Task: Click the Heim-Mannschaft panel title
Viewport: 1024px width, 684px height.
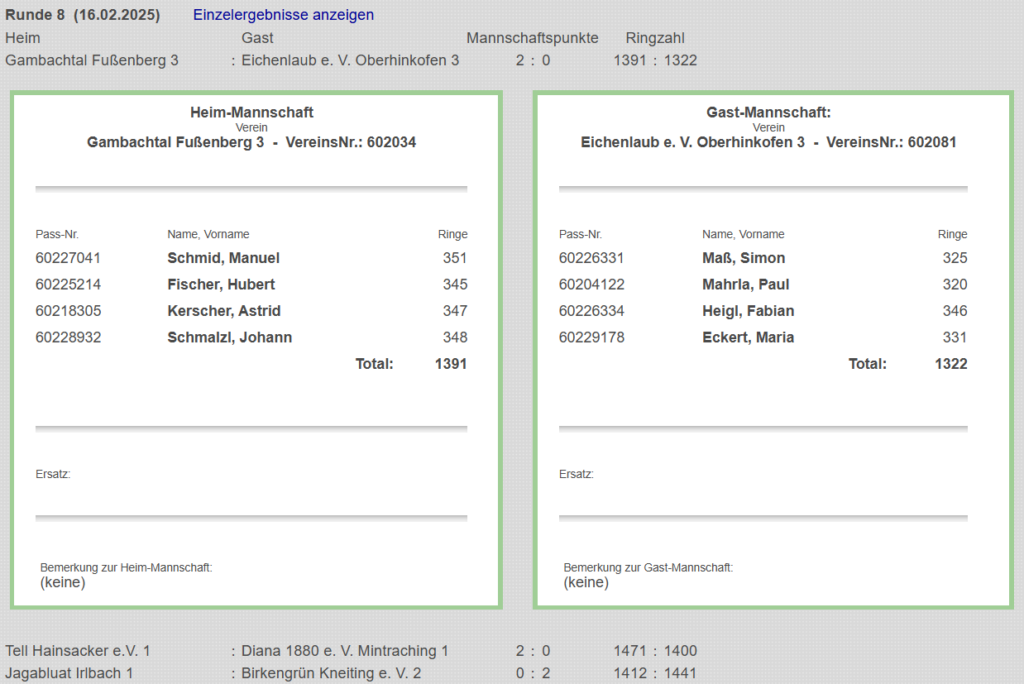Action: coord(252,113)
